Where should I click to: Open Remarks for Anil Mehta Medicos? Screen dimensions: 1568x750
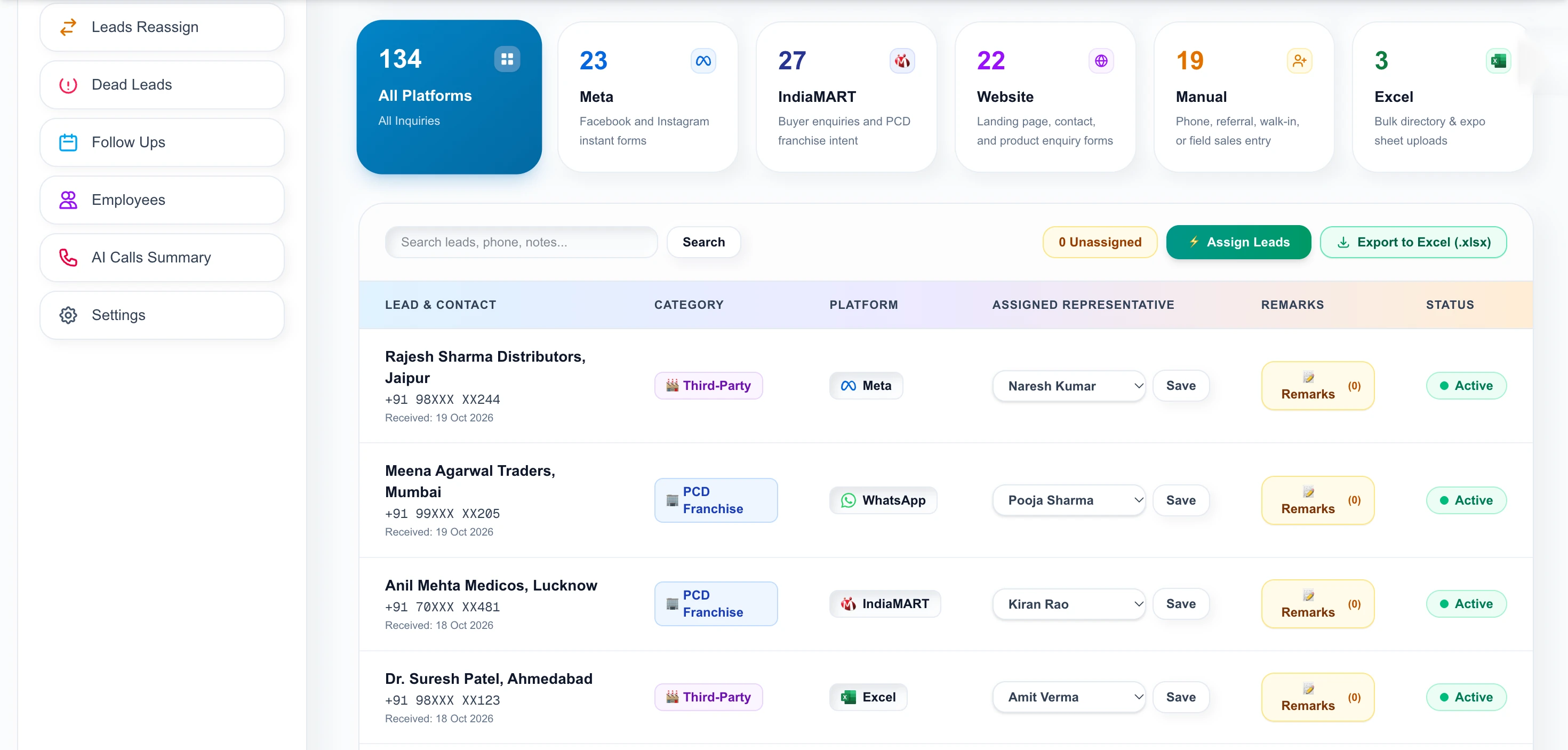(x=1318, y=604)
